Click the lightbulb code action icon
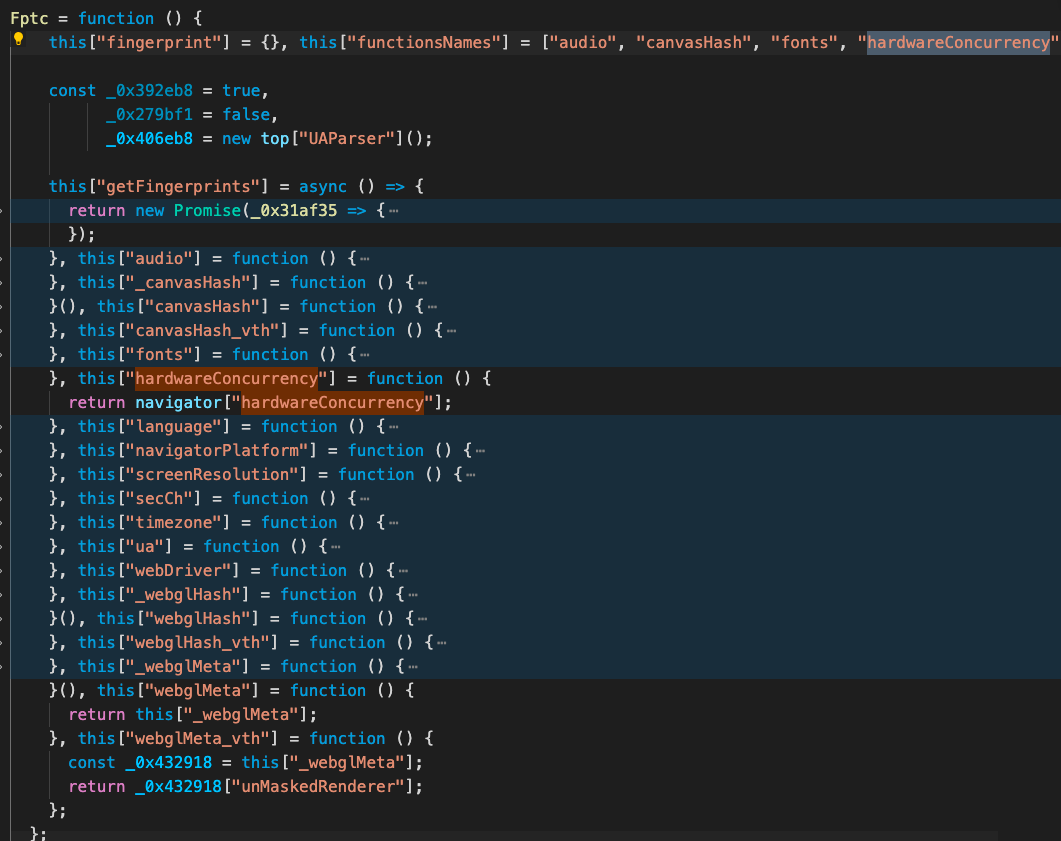The width and height of the screenshot is (1061, 841). pyautogui.click(x=19, y=40)
